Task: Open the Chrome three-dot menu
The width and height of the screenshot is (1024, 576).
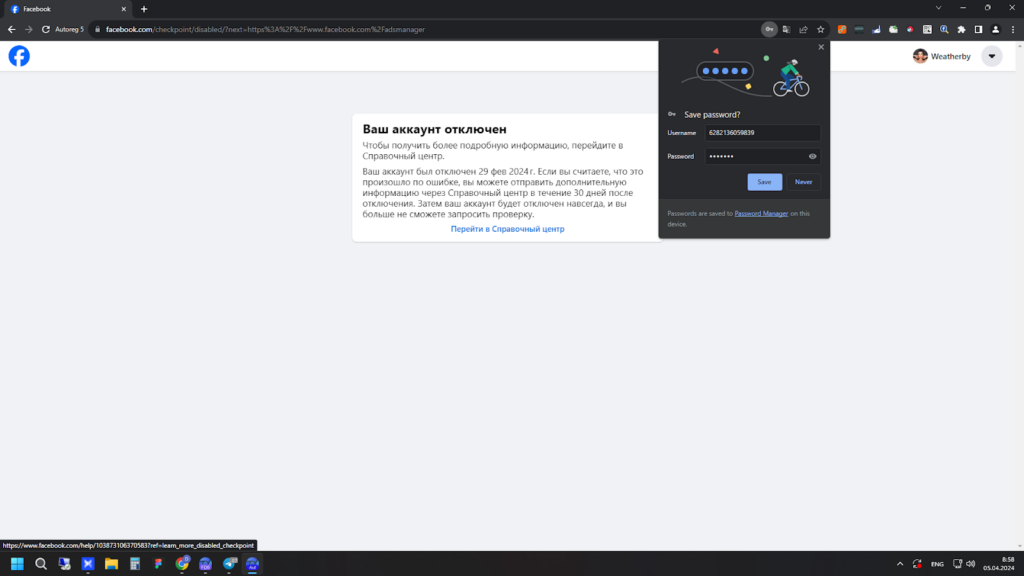Action: 1013,29
